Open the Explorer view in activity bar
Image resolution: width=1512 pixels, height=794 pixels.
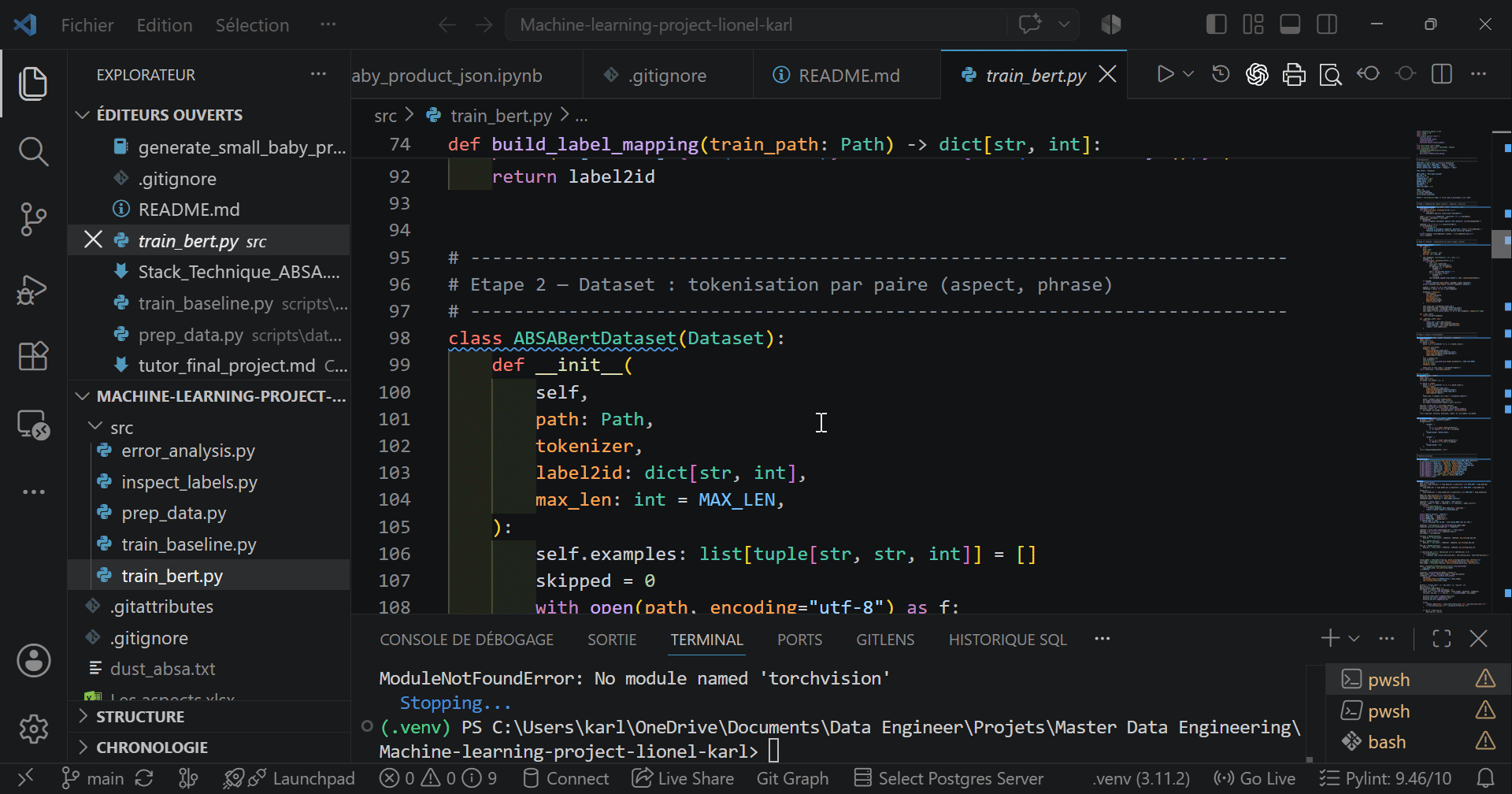coord(33,83)
